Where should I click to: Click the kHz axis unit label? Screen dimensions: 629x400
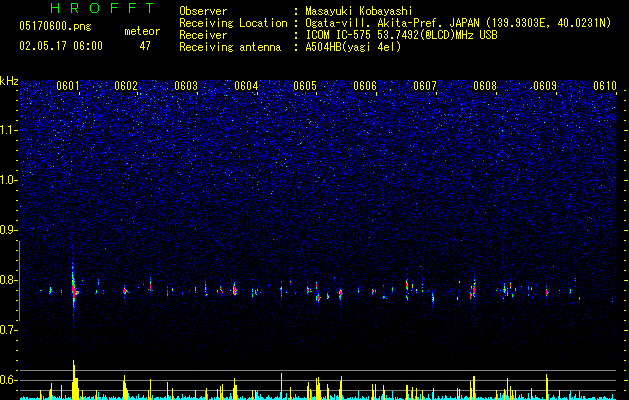9,81
